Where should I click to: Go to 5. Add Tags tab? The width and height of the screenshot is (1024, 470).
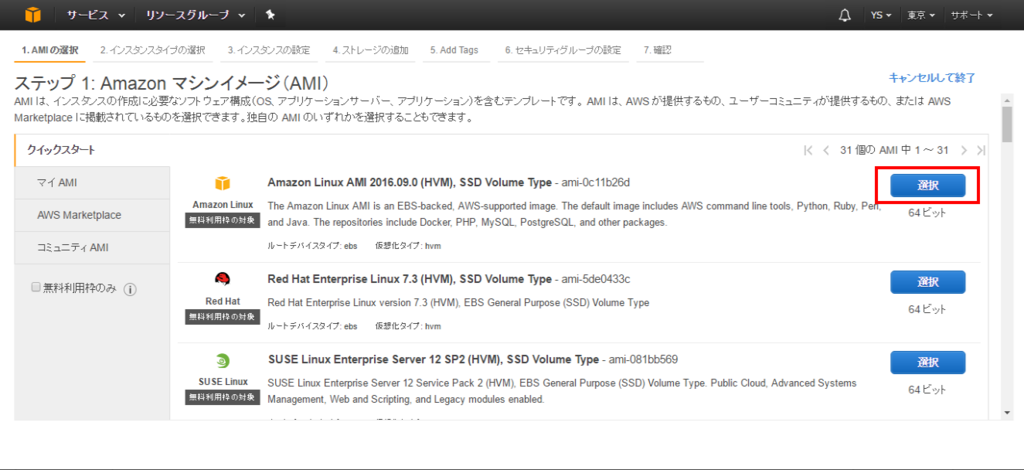click(454, 50)
